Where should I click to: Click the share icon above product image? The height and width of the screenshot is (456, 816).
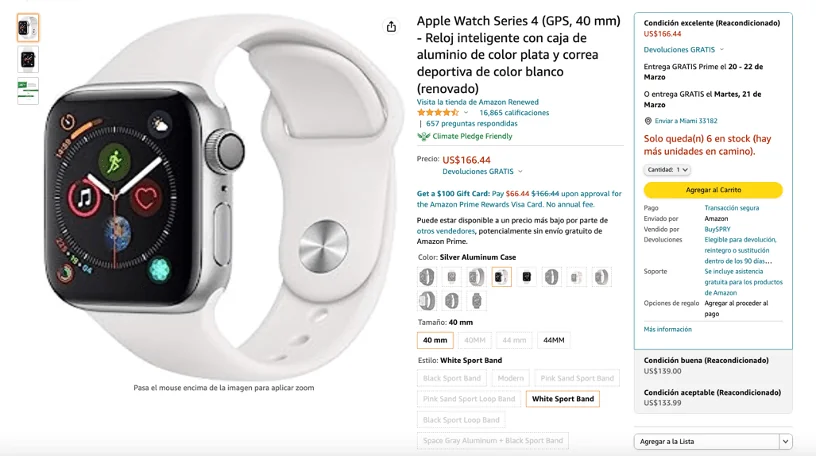pos(391,27)
